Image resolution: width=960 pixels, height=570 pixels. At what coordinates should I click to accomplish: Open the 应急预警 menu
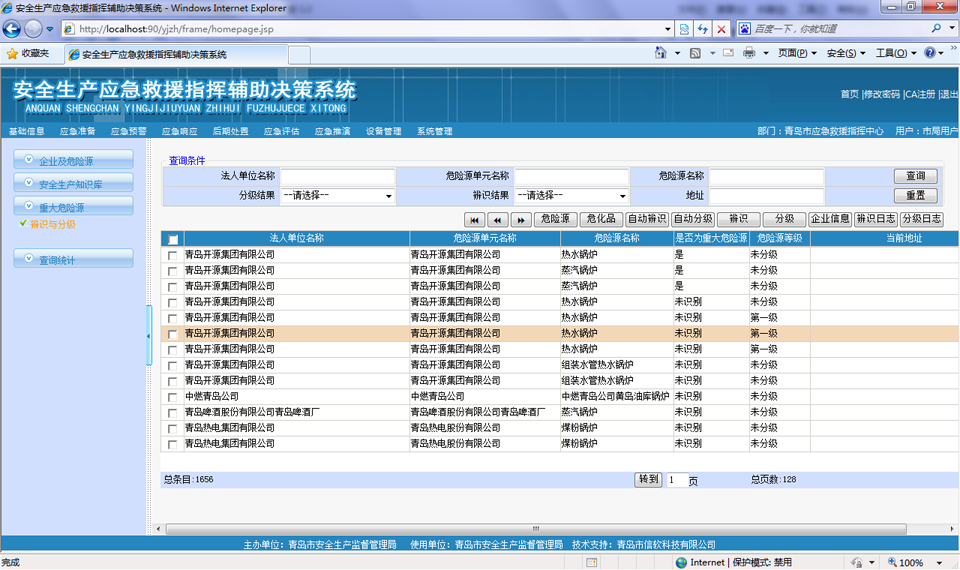128,131
